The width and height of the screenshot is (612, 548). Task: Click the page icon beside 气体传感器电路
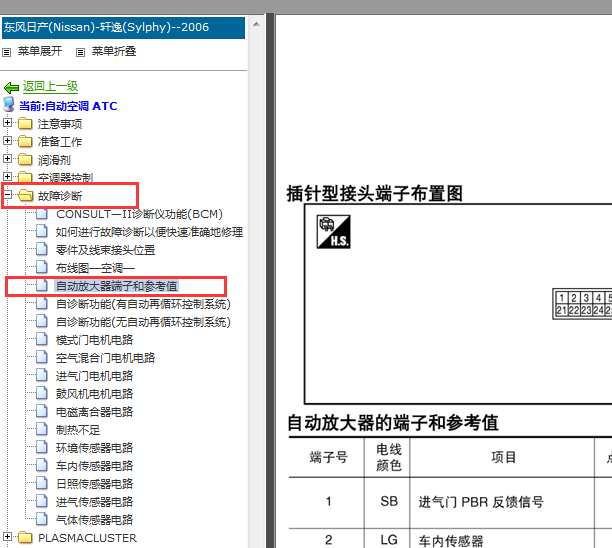(x=41, y=519)
